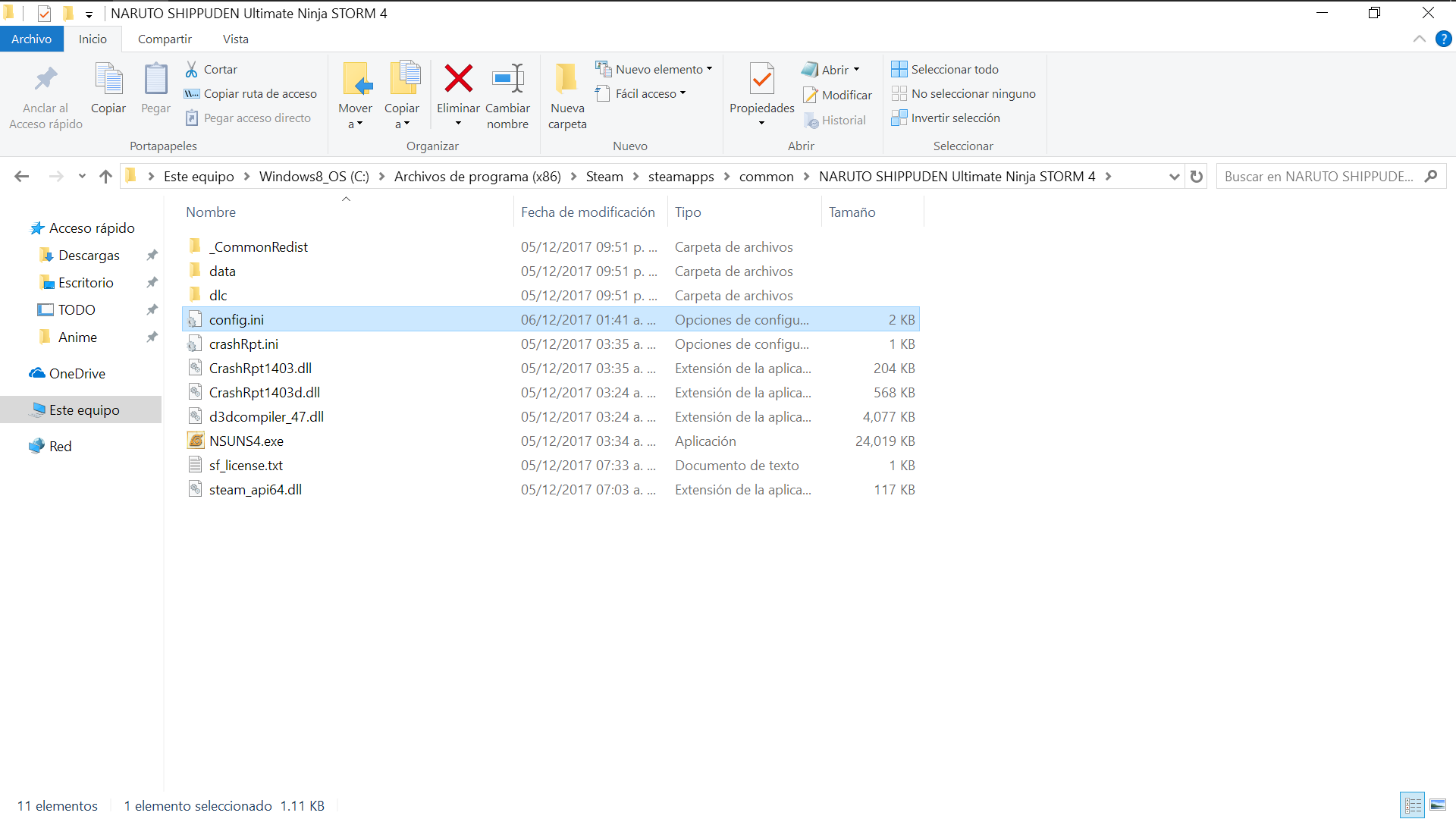Click the Copiar clipboard icon

pos(108,80)
